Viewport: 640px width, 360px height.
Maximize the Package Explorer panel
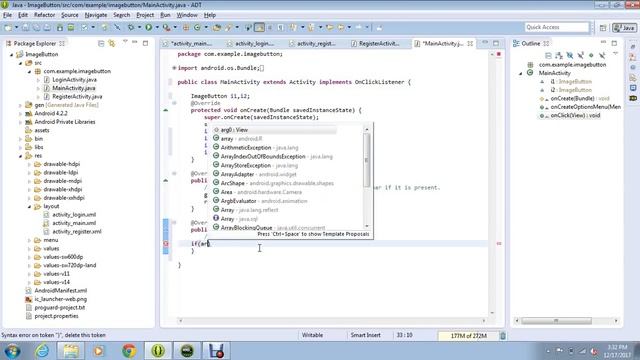145,43
